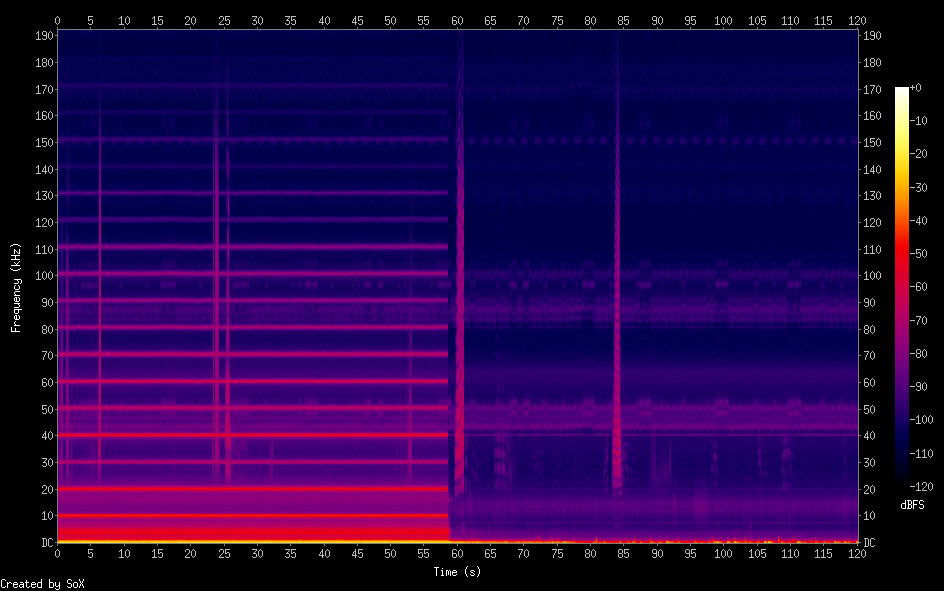Click the 40 label on right frequency axis
944x591 pixels.
click(870, 435)
